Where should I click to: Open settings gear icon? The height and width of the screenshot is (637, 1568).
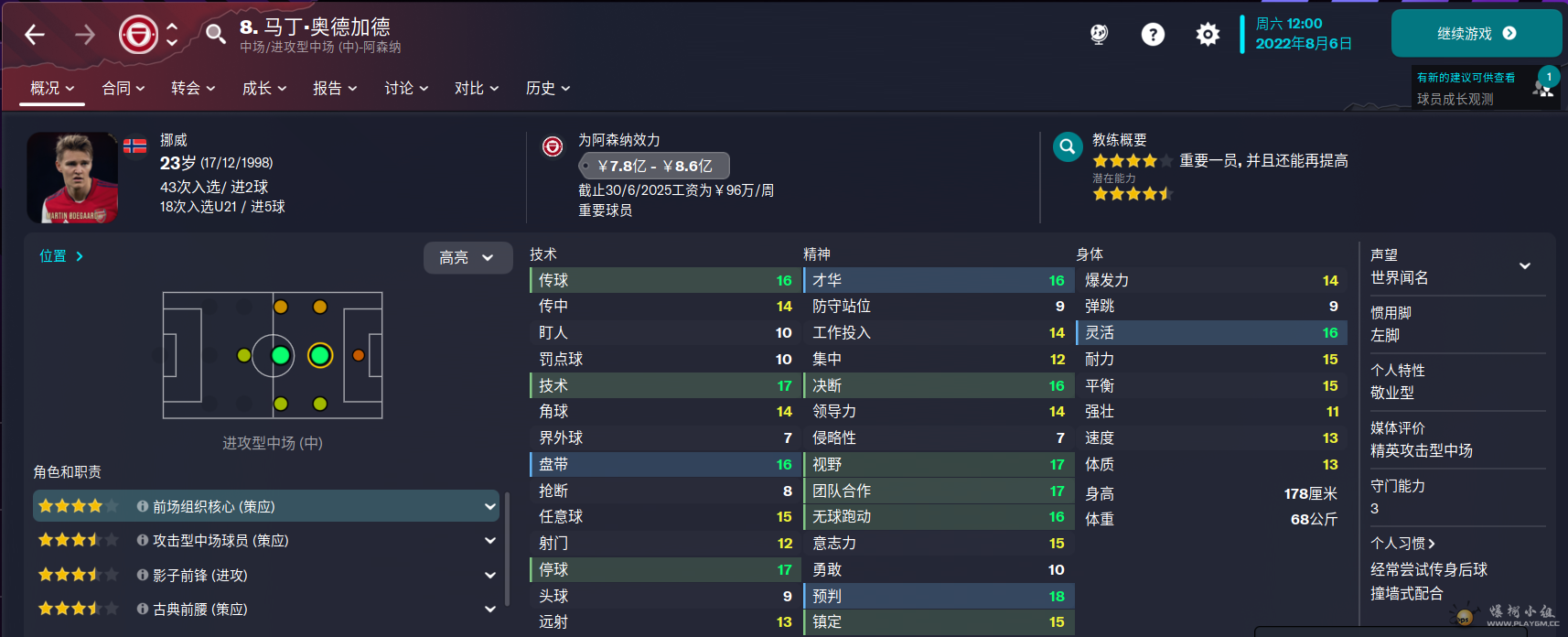click(1208, 35)
